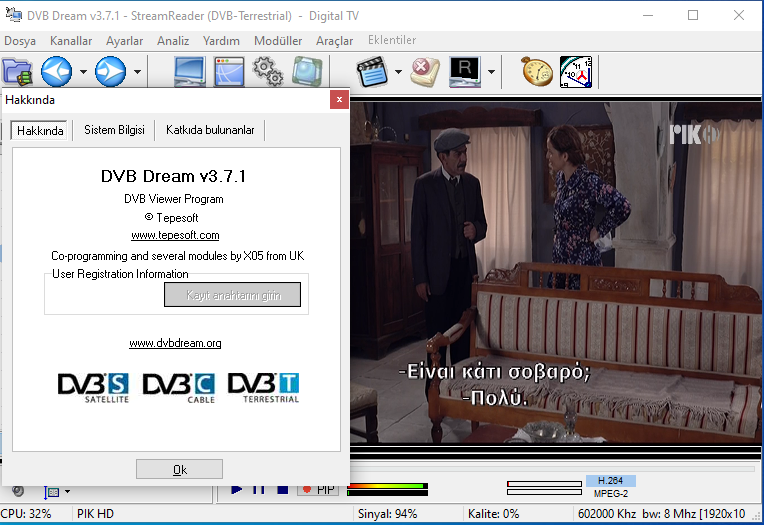Viewport: 764px width, 525px height.
Task: Click the speaker volume icon at bottom-left
Action: (18, 491)
